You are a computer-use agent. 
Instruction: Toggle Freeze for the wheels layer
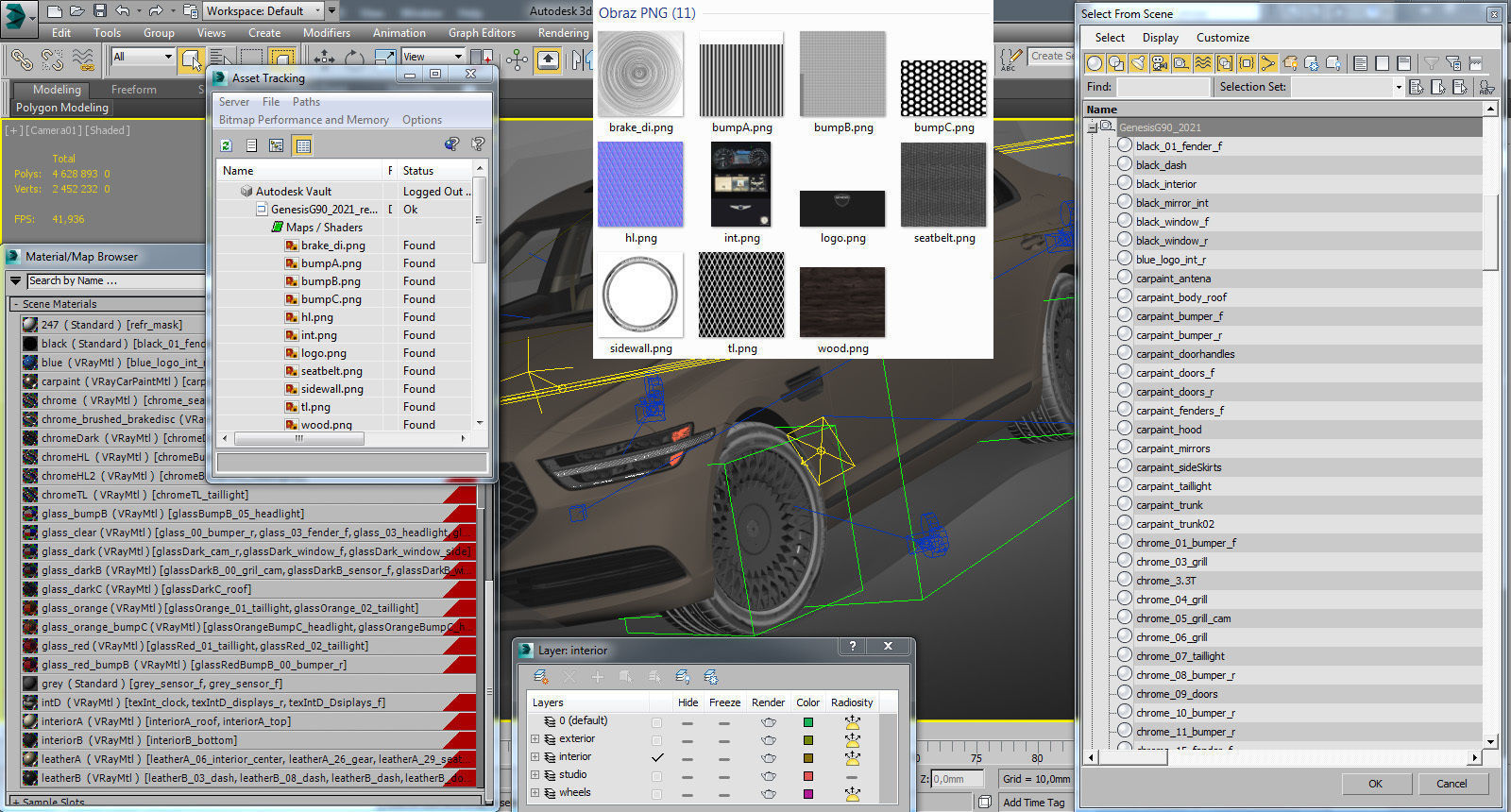pos(723,794)
